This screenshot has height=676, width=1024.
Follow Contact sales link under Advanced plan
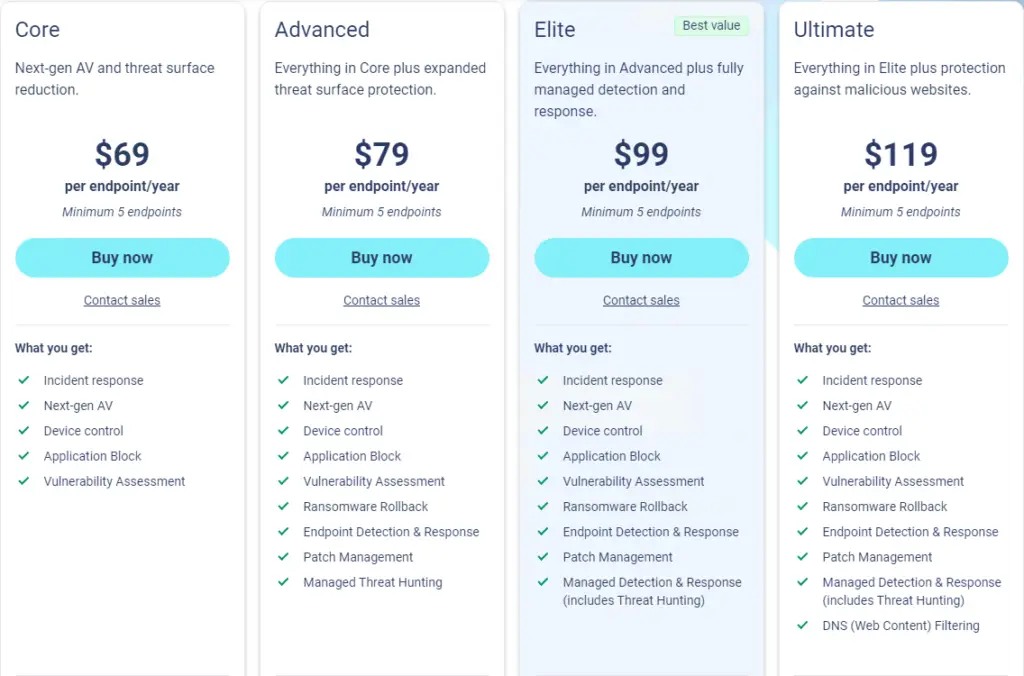tap(381, 300)
